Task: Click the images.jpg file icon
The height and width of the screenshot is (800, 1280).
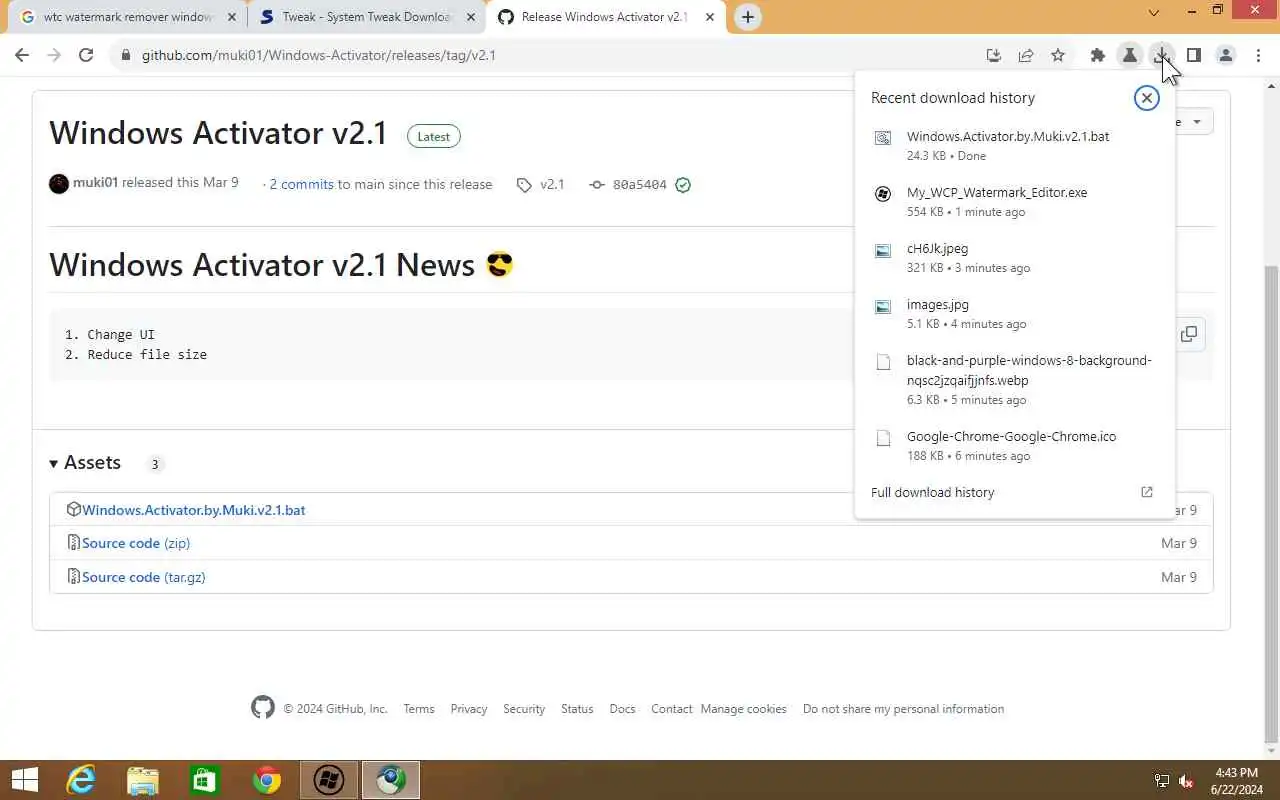Action: click(883, 306)
